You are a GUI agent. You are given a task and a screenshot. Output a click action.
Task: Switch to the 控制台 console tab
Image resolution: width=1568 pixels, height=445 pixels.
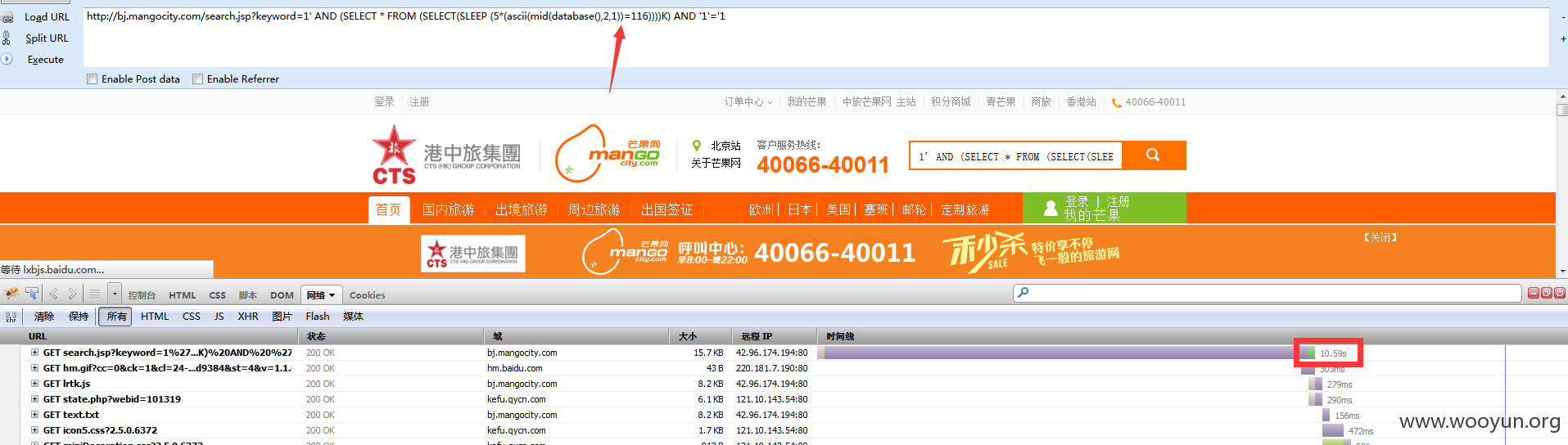point(142,295)
